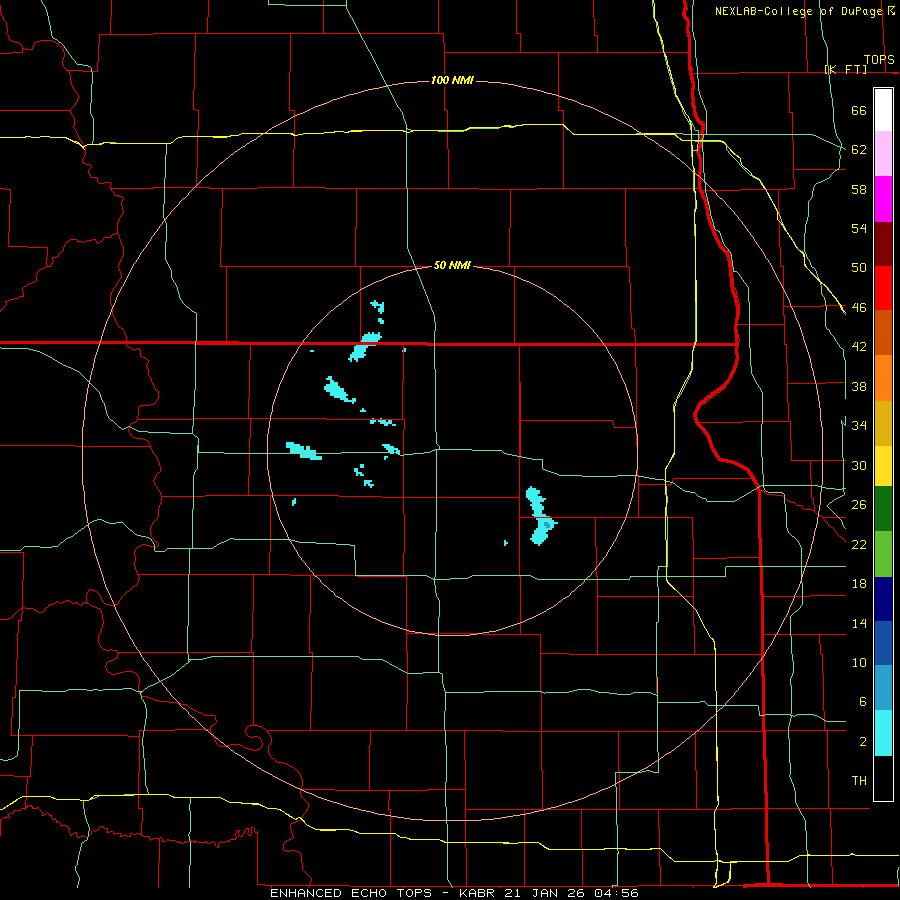
Task: Click the '10' legend value
Action: tap(859, 662)
